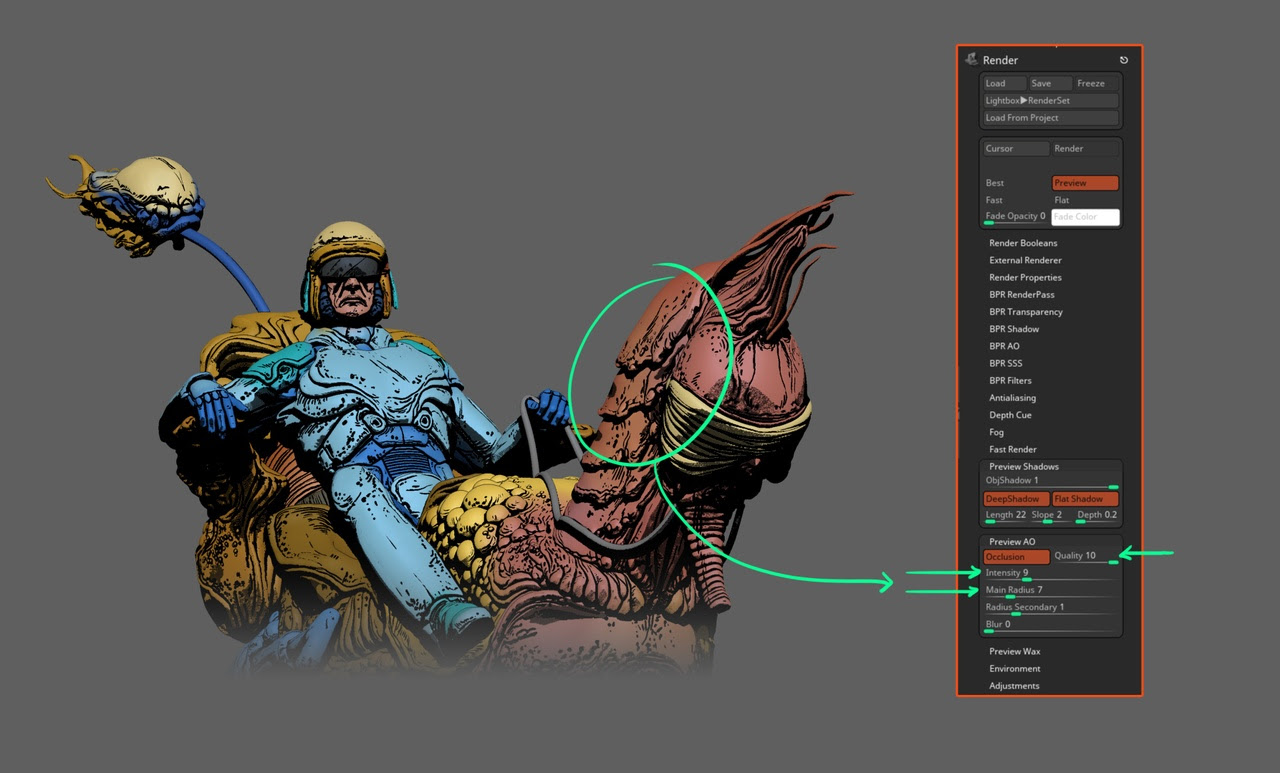
Task: Expand BPR RenderPass section
Action: click(x=1022, y=295)
